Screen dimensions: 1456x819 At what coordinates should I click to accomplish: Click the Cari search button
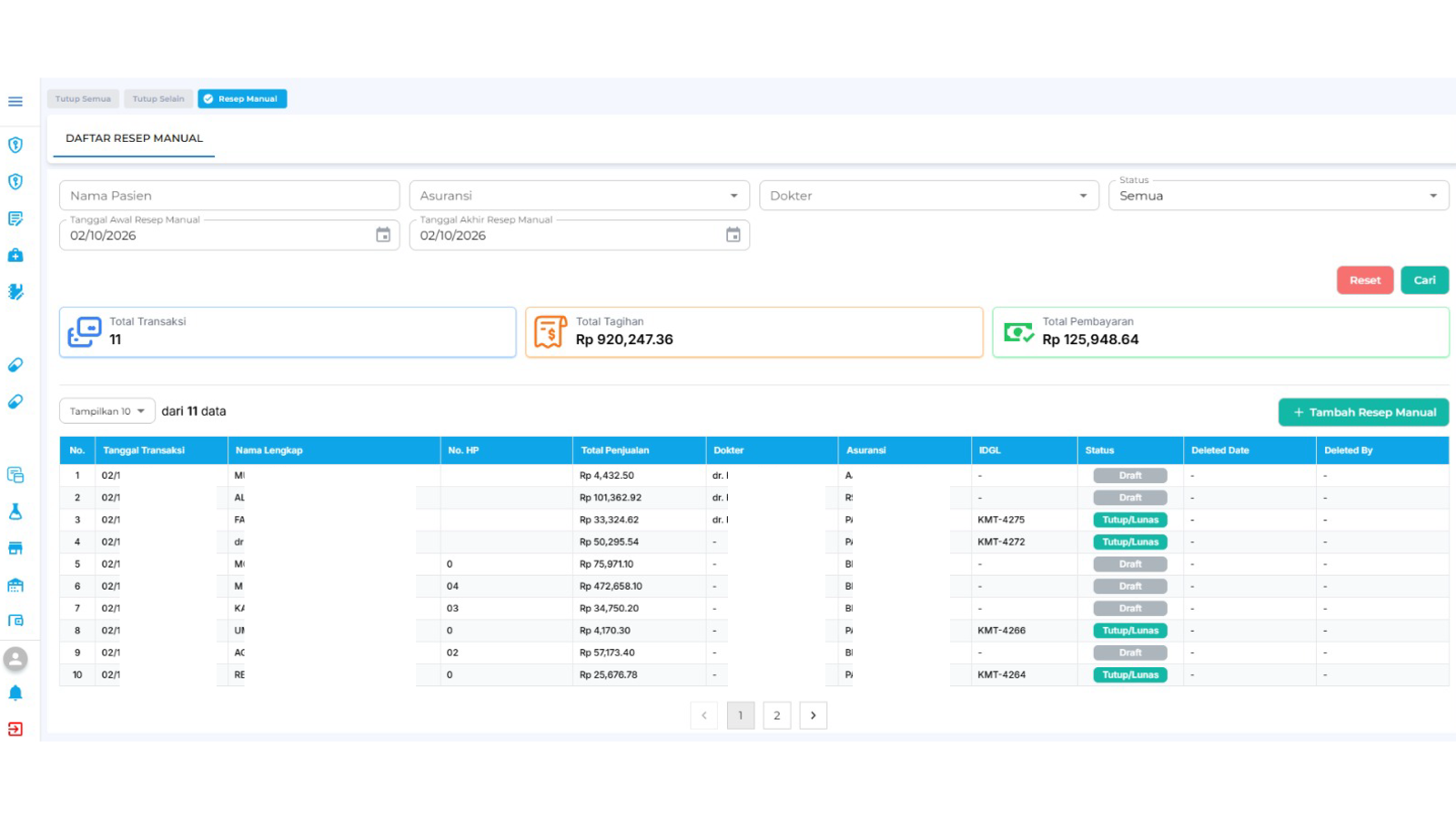[x=1425, y=280]
